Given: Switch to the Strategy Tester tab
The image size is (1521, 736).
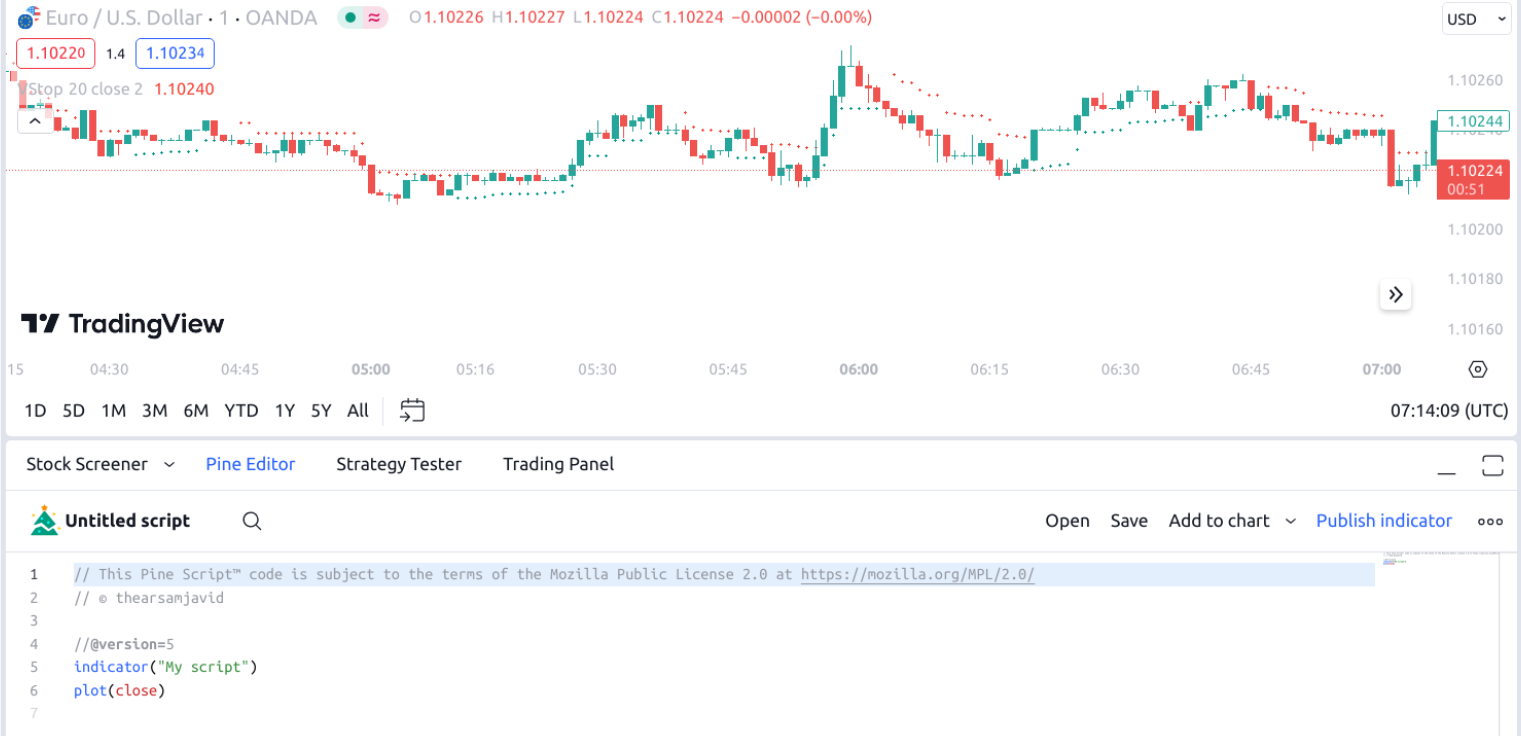Looking at the screenshot, I should [x=399, y=464].
